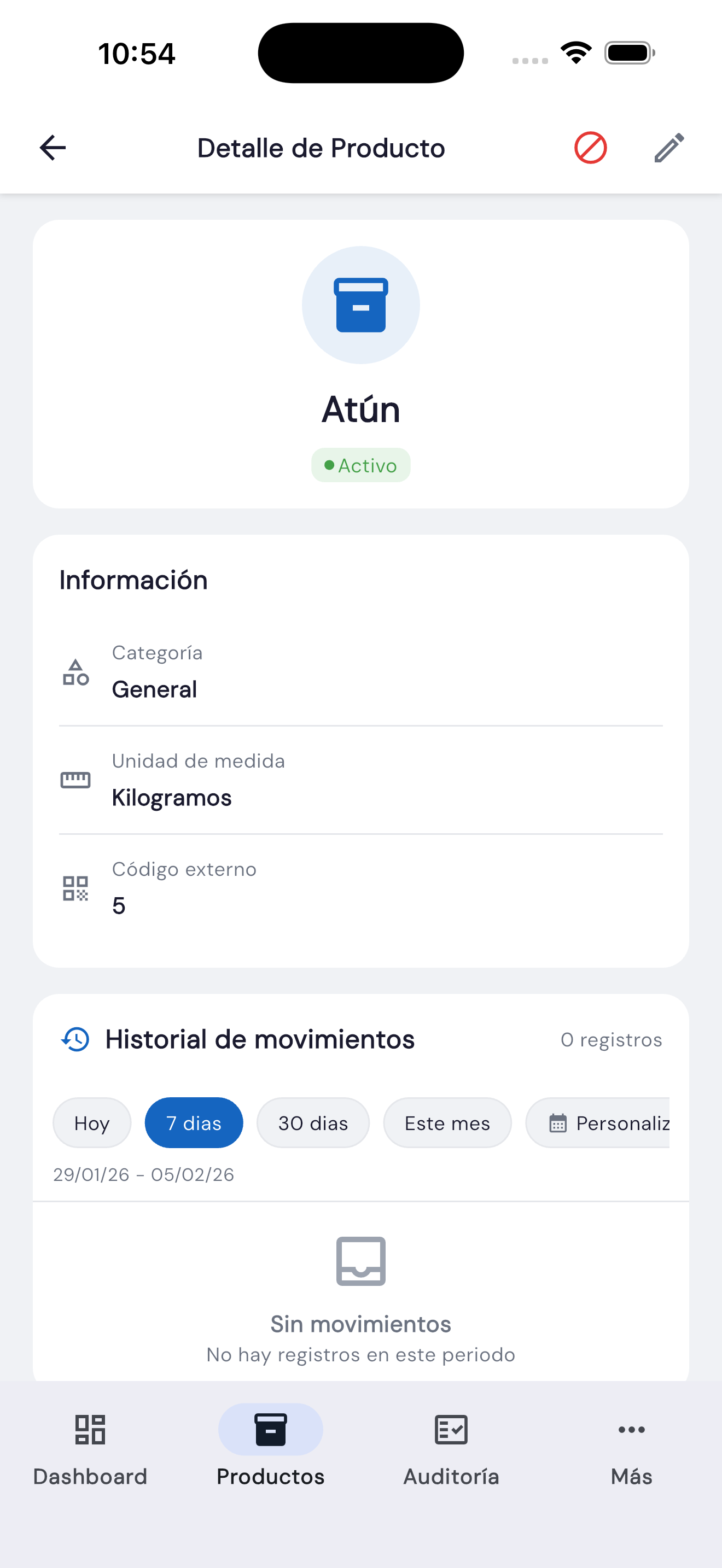Go to the Auditoría tab
The width and height of the screenshot is (722, 1568).
[x=451, y=1449]
